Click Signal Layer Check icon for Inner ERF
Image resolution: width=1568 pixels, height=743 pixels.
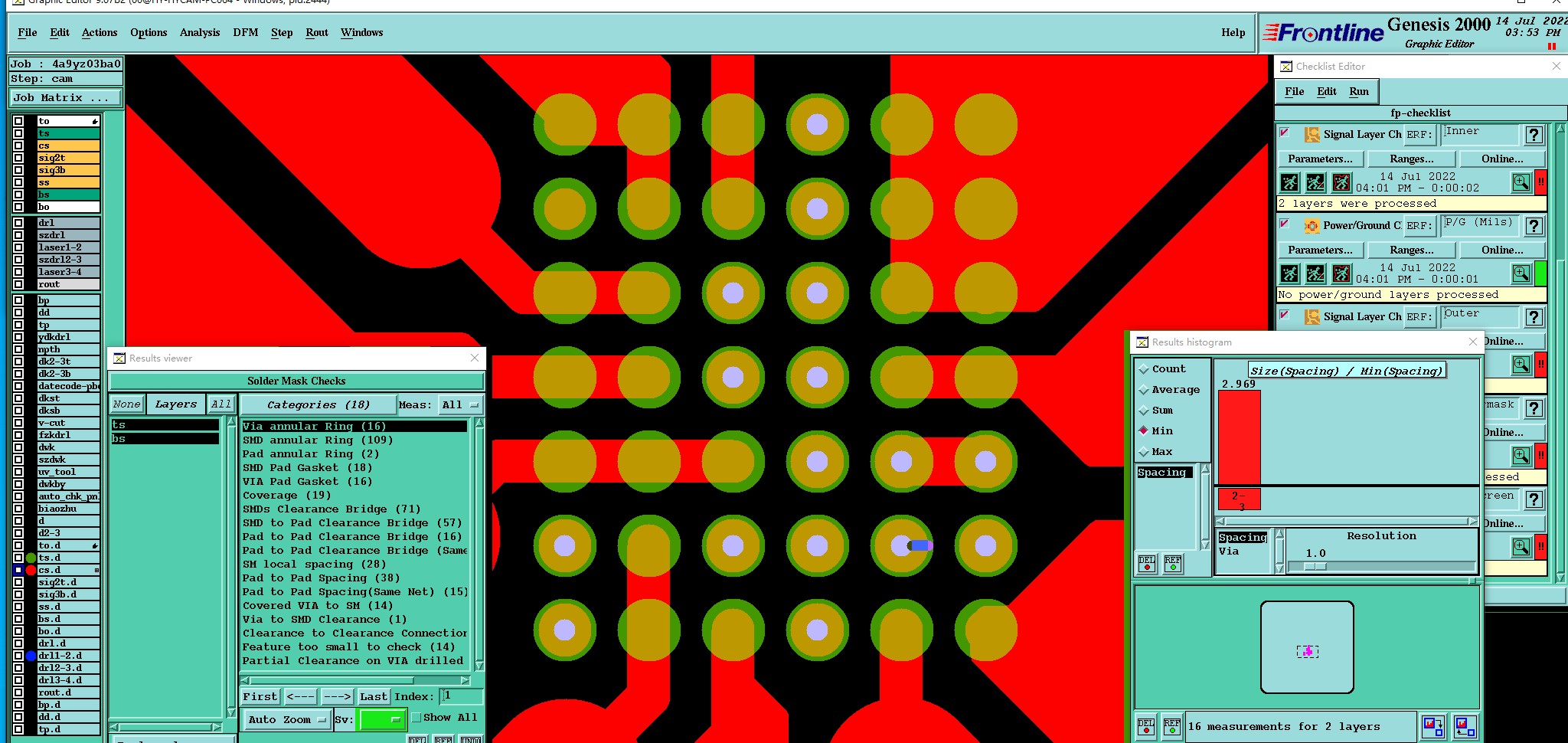point(1312,135)
